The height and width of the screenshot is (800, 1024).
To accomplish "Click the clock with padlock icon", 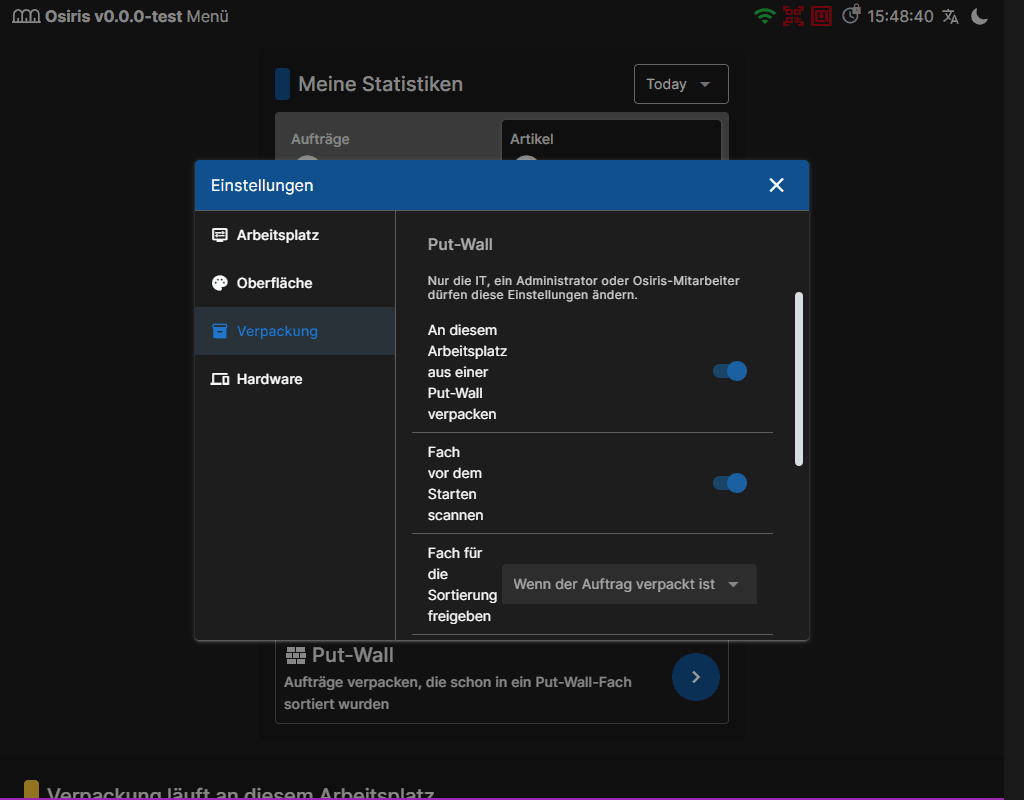I will pos(851,14).
